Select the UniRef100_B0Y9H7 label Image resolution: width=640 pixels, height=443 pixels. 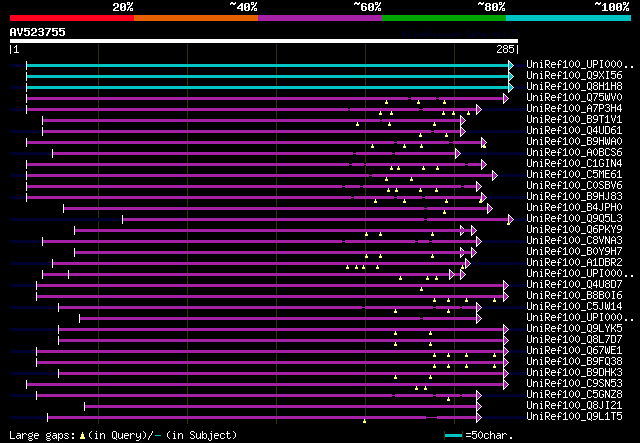[574, 252]
